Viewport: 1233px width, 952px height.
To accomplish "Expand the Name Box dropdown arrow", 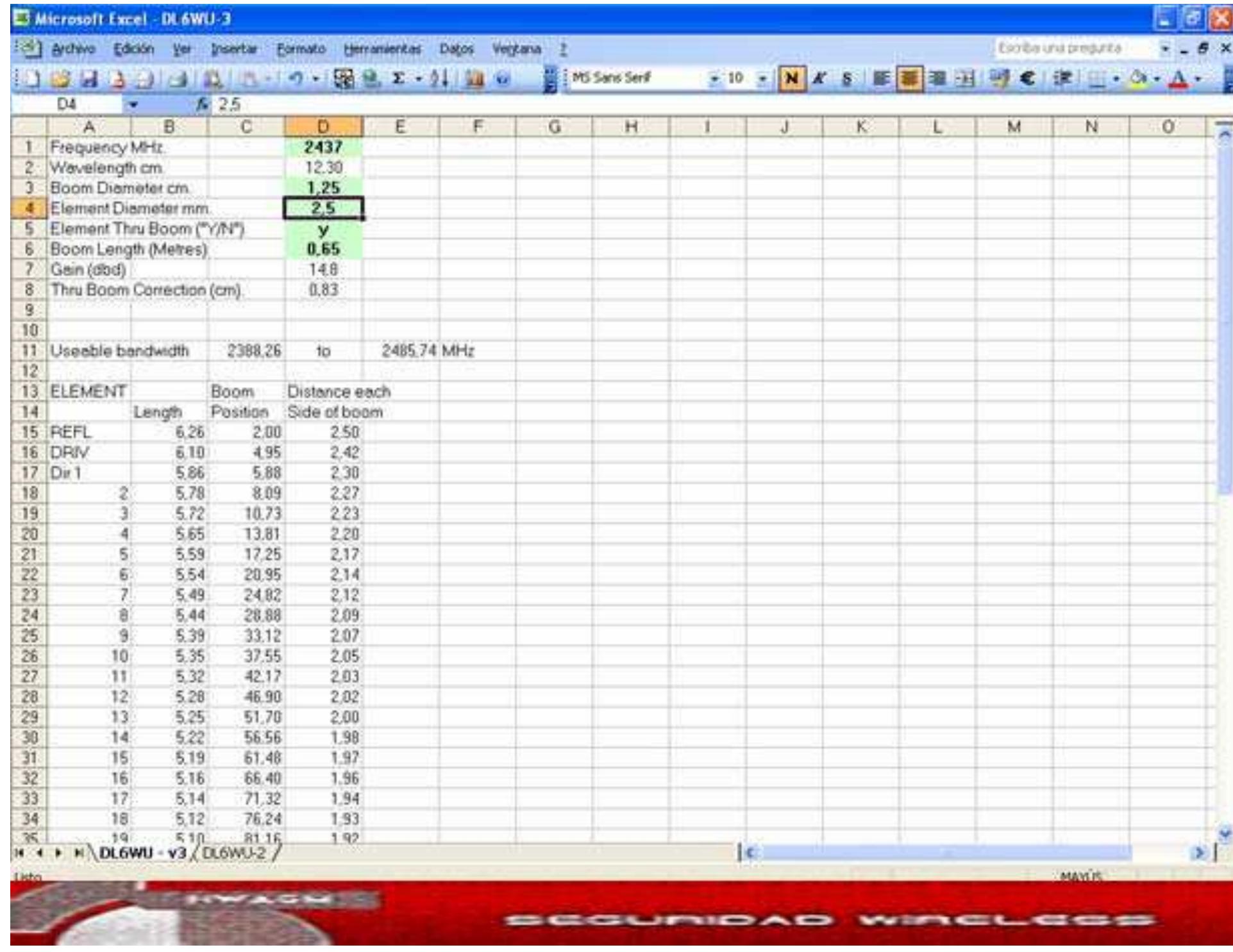I will (x=133, y=104).
